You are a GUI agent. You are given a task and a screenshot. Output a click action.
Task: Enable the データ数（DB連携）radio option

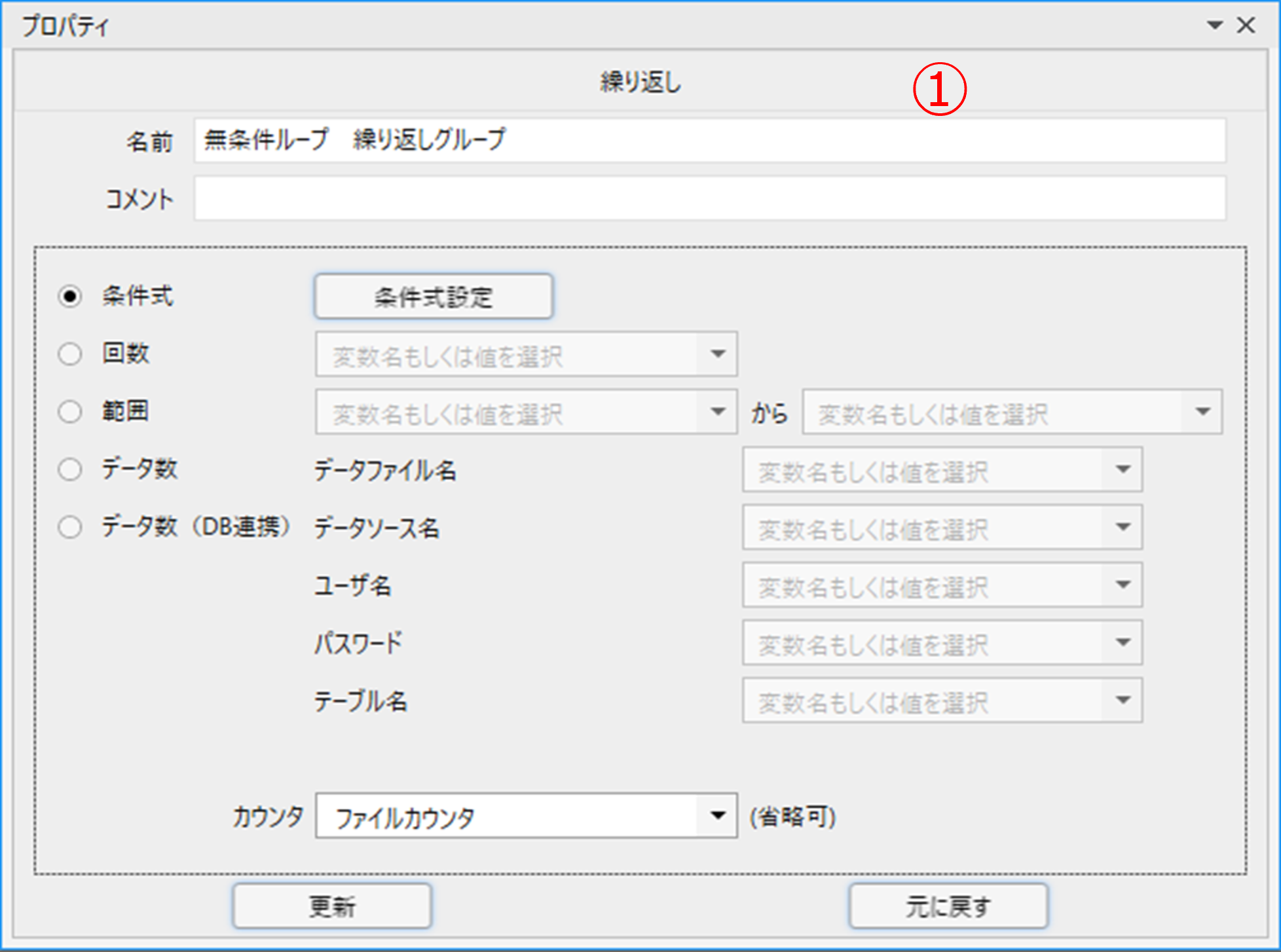(x=70, y=527)
